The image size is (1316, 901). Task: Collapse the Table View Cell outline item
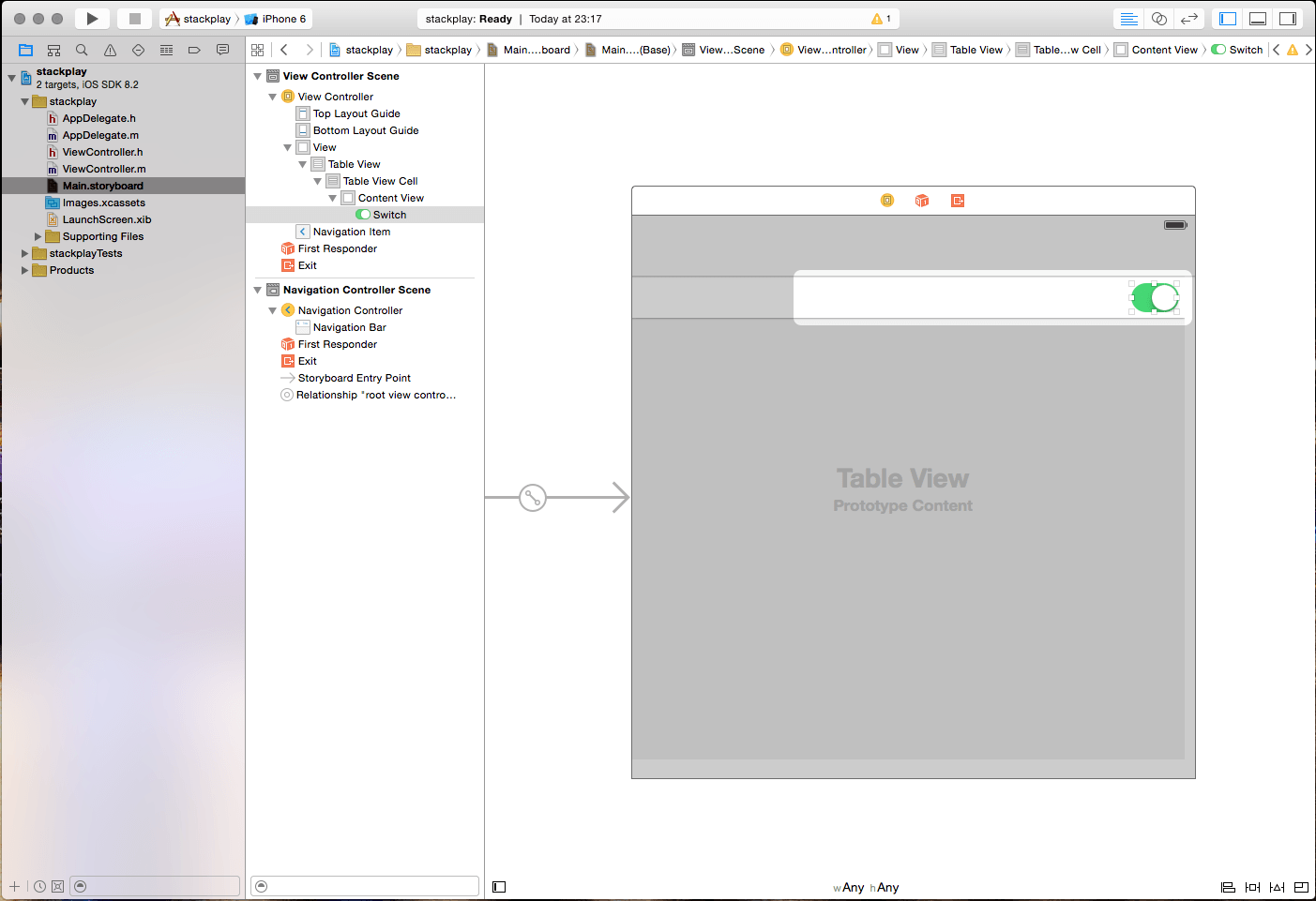pyautogui.click(x=317, y=181)
